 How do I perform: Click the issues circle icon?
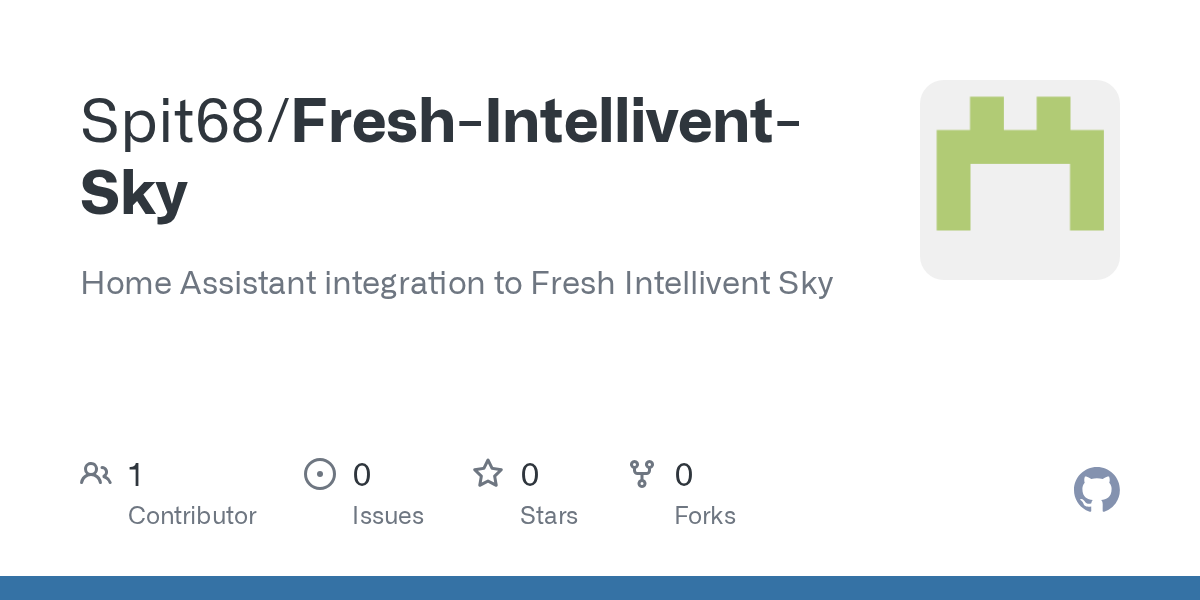point(320,474)
